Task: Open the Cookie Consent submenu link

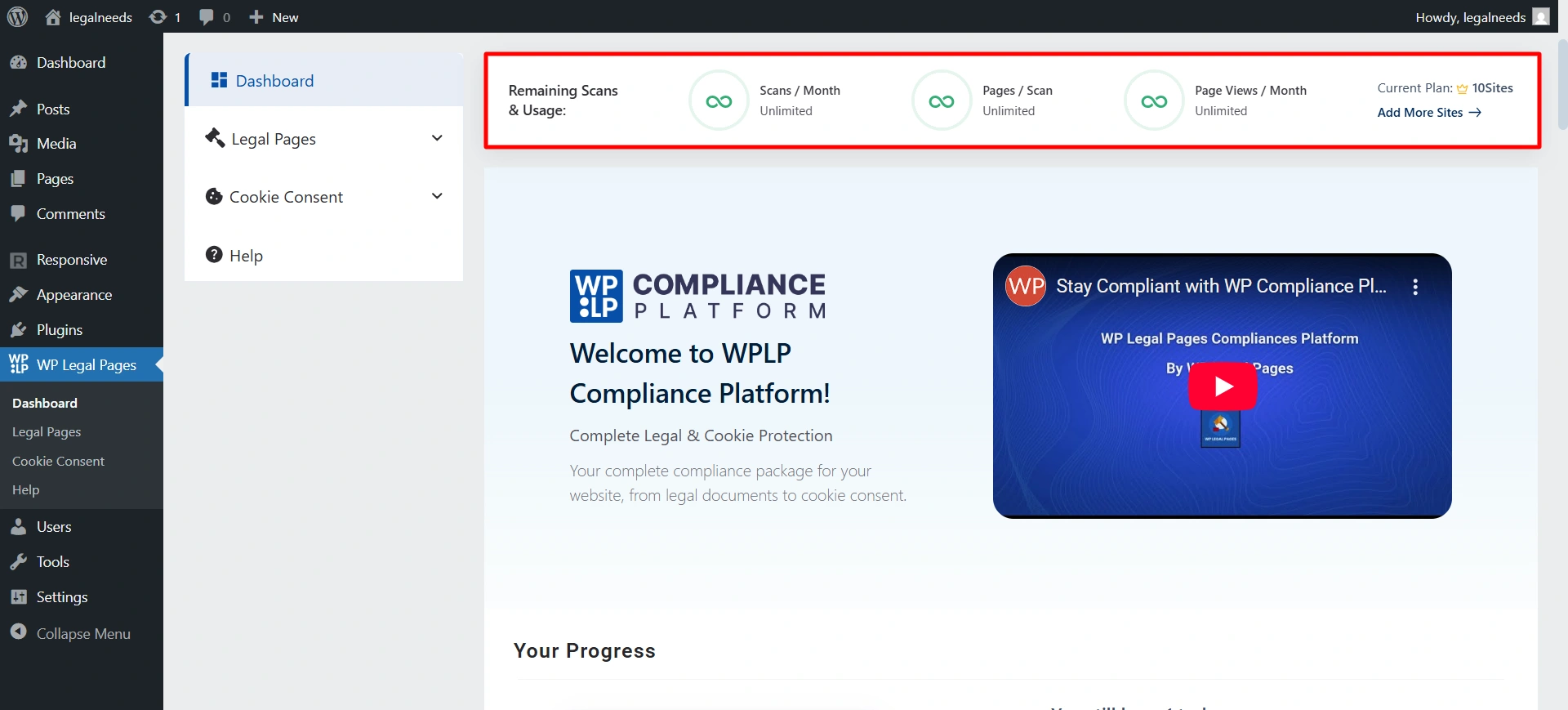Action: (58, 461)
